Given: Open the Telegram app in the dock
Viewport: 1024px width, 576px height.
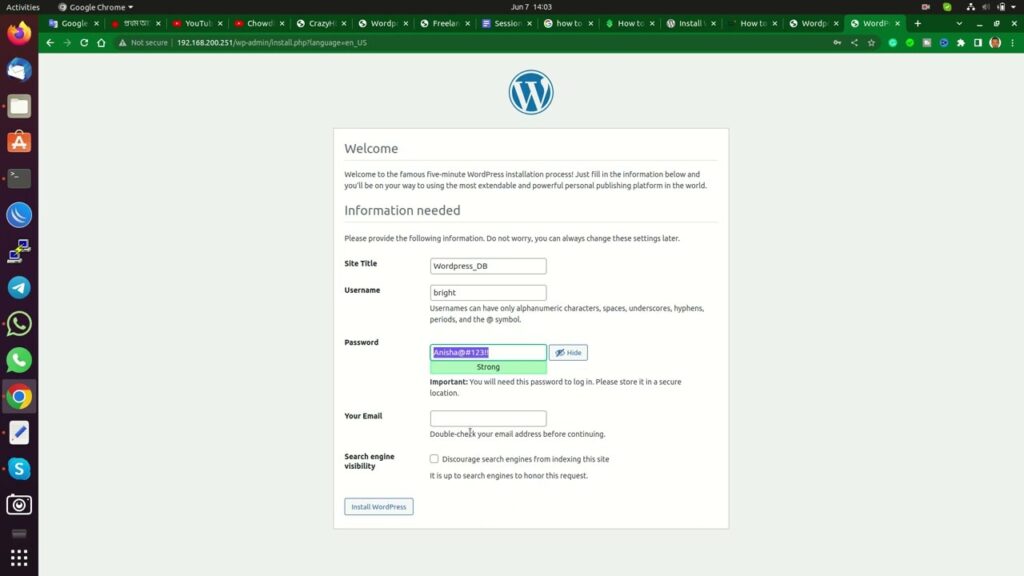Looking at the screenshot, I should click(19, 287).
